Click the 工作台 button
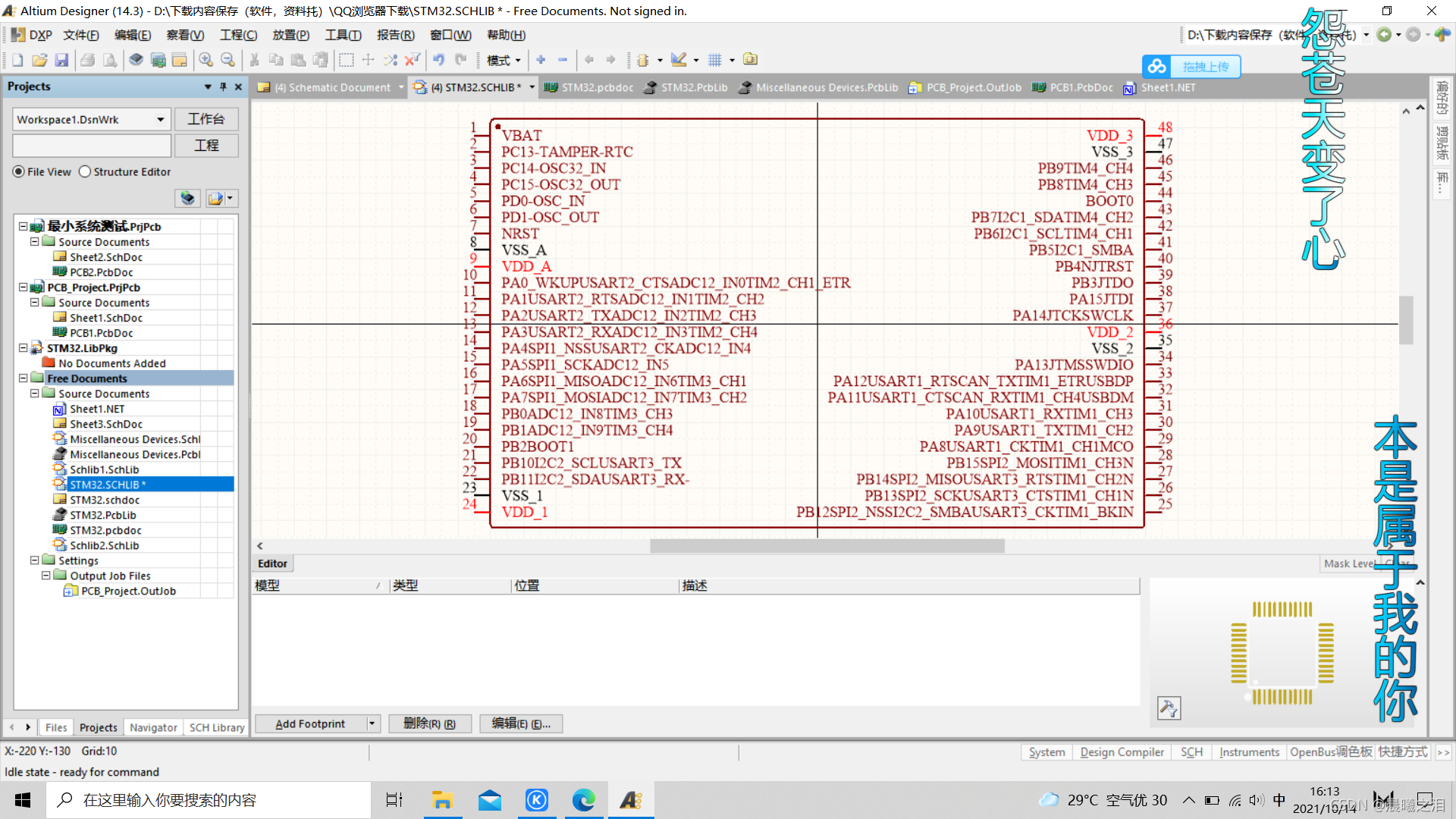Viewport: 1456px width, 819px height. (206, 120)
